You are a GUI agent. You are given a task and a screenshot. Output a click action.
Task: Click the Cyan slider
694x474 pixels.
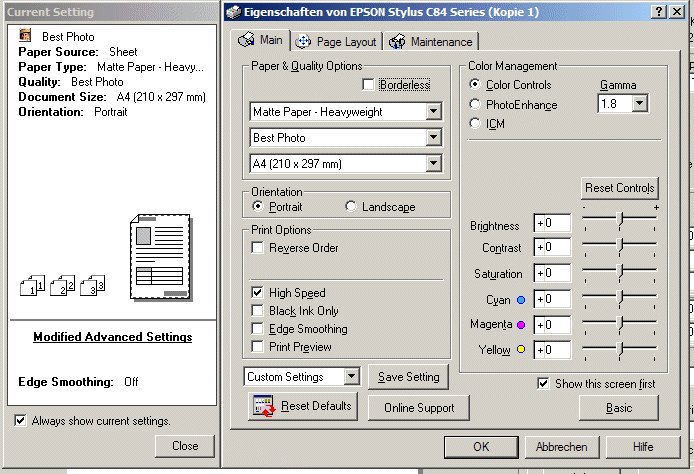[620, 298]
